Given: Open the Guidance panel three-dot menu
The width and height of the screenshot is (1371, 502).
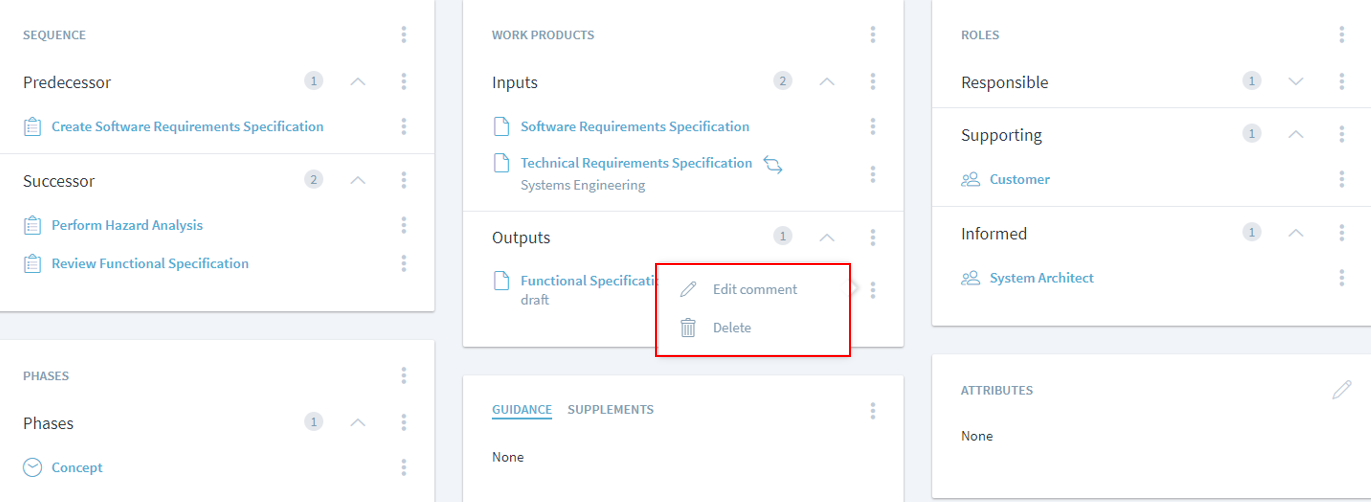Looking at the screenshot, I should point(873,410).
